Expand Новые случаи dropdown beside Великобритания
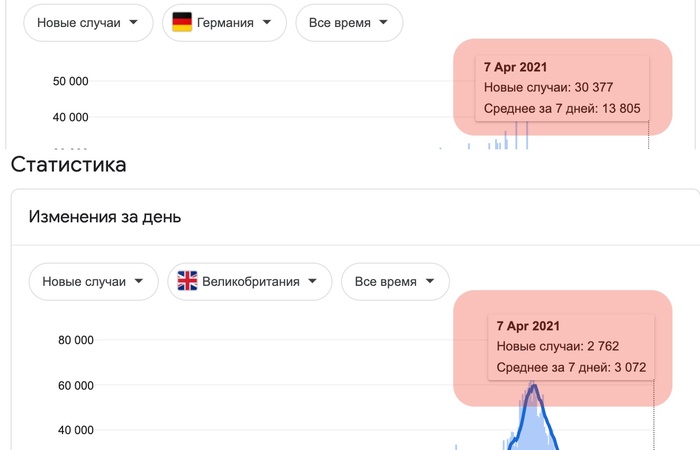The image size is (700, 450). pyautogui.click(x=93, y=282)
